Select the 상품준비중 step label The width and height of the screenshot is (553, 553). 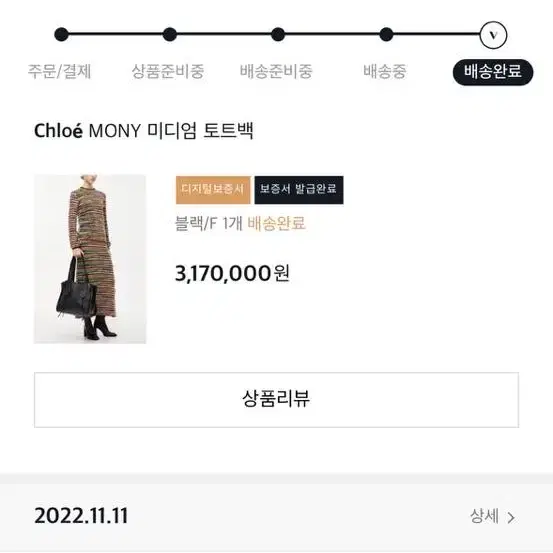(x=168, y=71)
